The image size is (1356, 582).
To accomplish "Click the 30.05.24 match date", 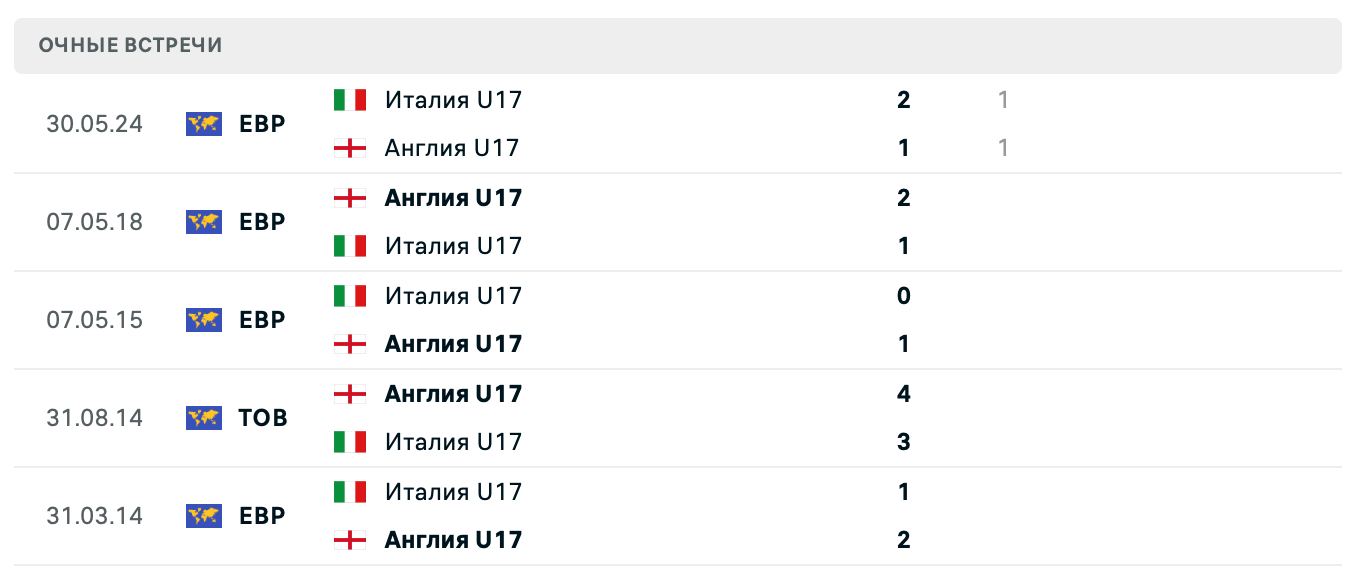I will (x=93, y=123).
